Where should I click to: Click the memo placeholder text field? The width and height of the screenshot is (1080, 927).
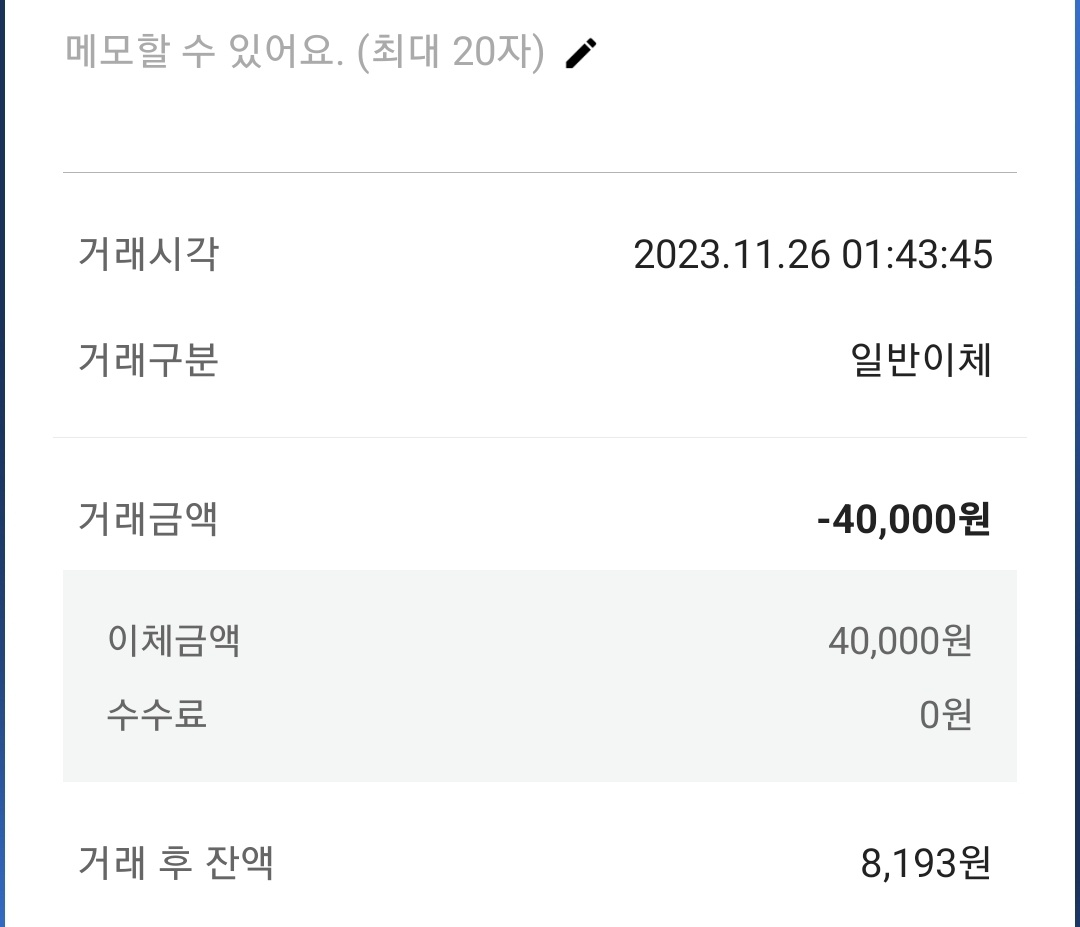(x=304, y=52)
